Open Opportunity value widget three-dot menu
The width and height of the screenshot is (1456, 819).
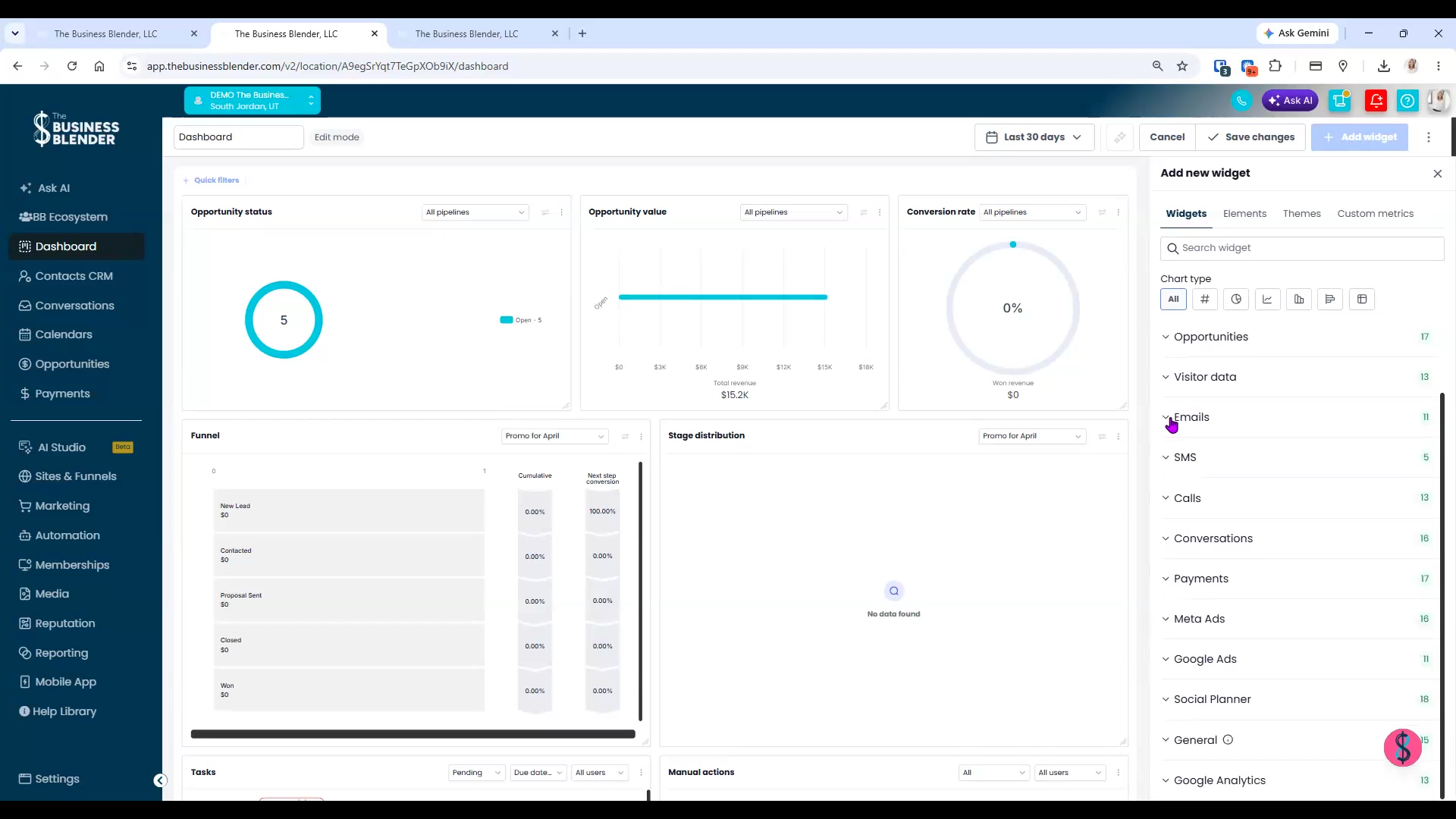pyautogui.click(x=880, y=212)
